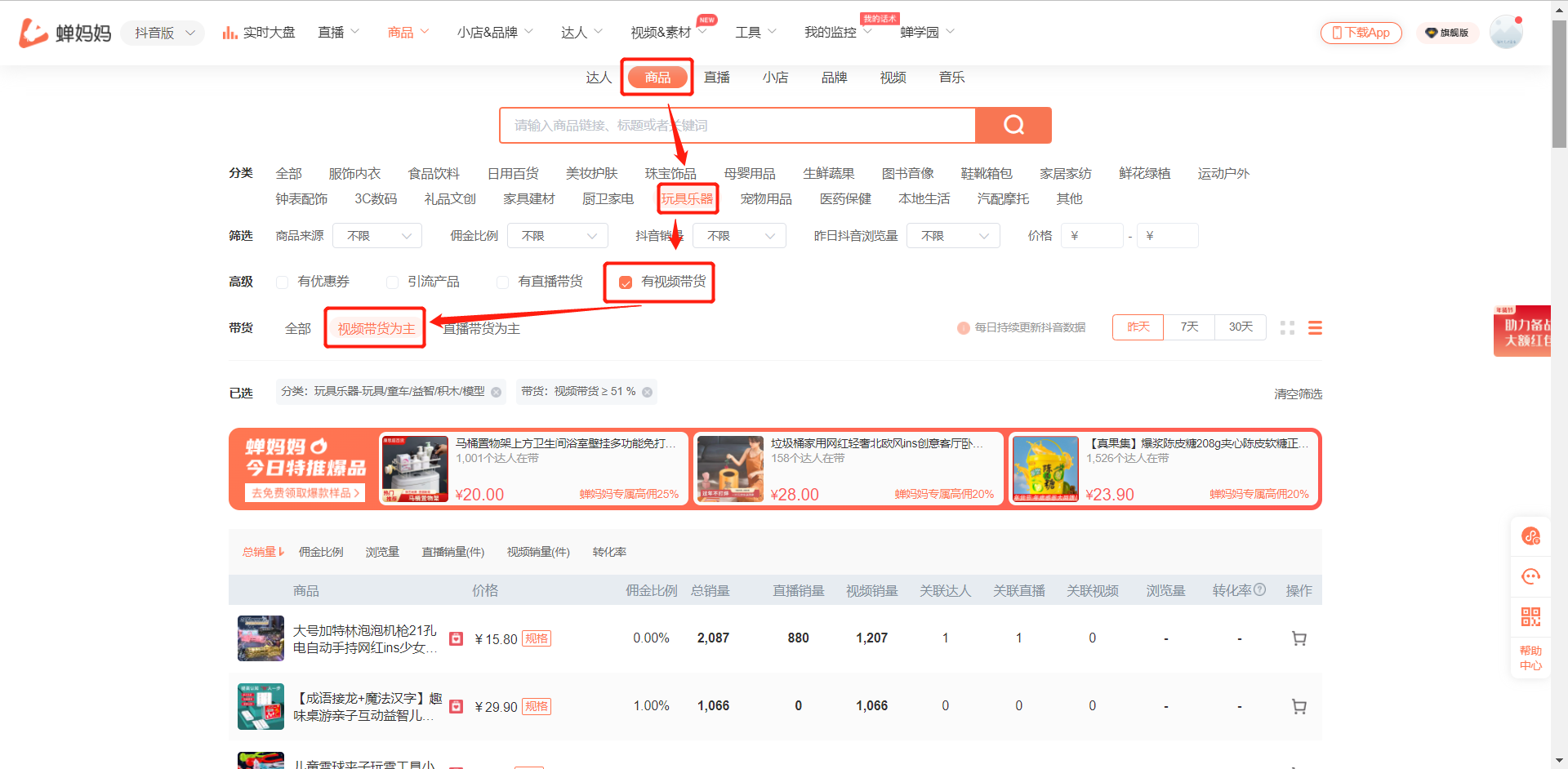Add 成语接龙 product to cart
The width and height of the screenshot is (1568, 769).
(x=1298, y=706)
